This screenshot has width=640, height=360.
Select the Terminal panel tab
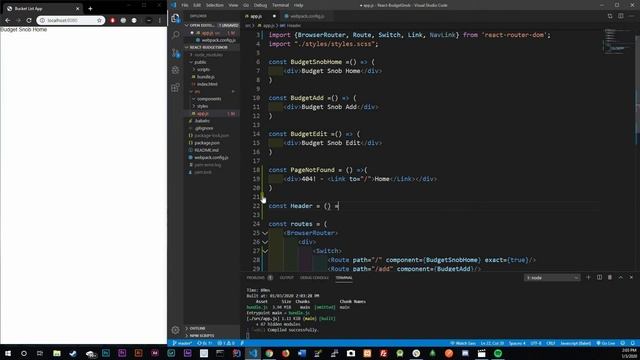click(x=344, y=278)
